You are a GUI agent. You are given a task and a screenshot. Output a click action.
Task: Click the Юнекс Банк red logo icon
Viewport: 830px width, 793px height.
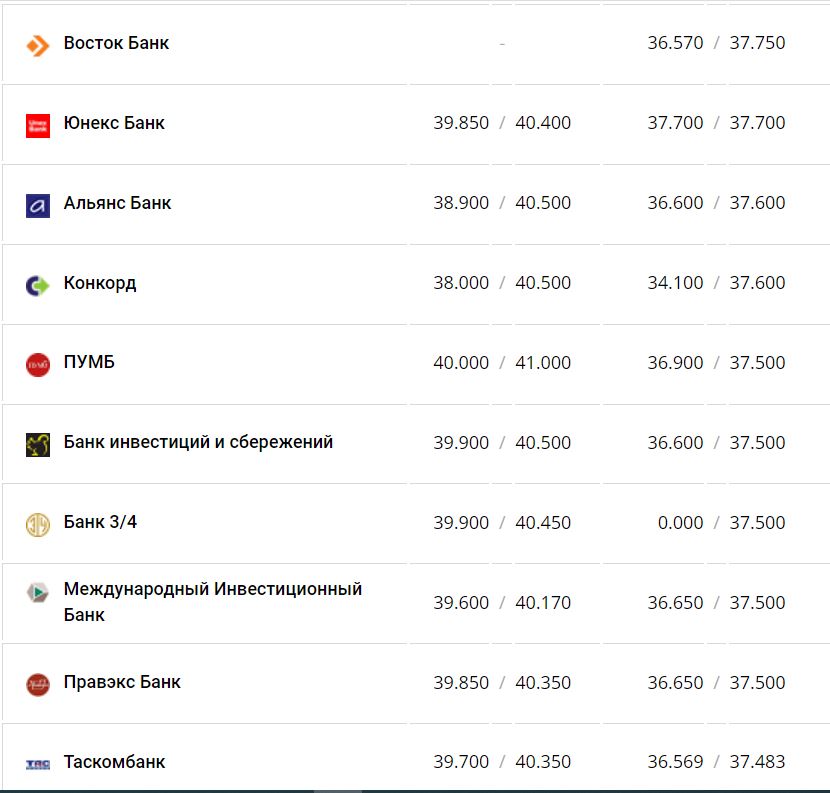(37, 125)
